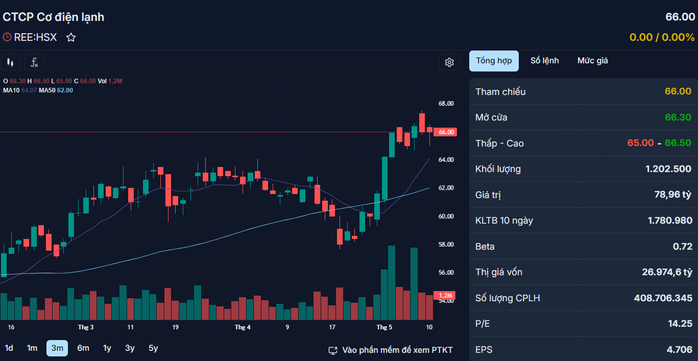The height and width of the screenshot is (361, 698).
Task: Switch chart range to 3y
Action: tap(130, 348)
